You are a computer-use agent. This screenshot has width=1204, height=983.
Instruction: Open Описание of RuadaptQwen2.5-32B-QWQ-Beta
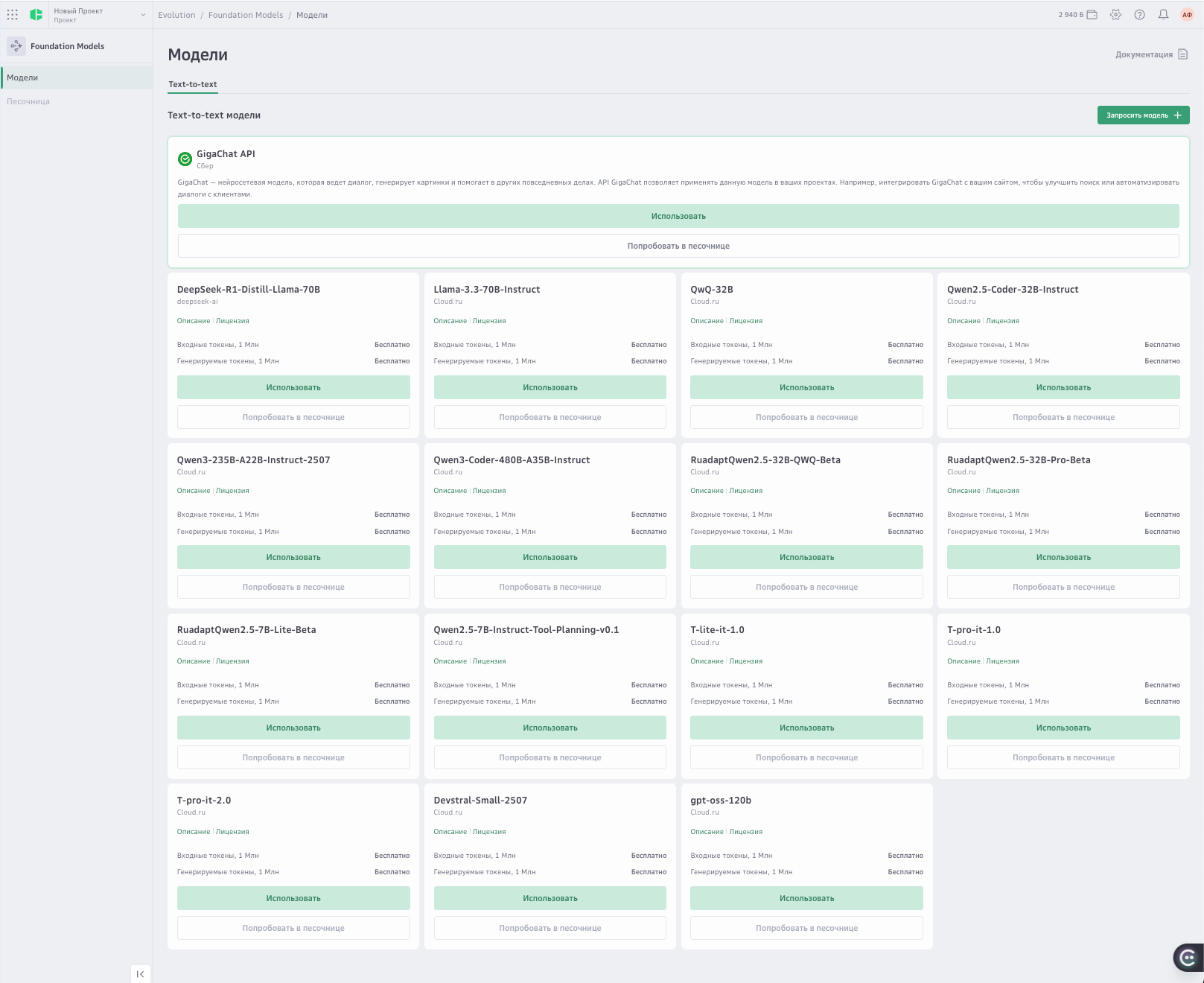pos(707,491)
